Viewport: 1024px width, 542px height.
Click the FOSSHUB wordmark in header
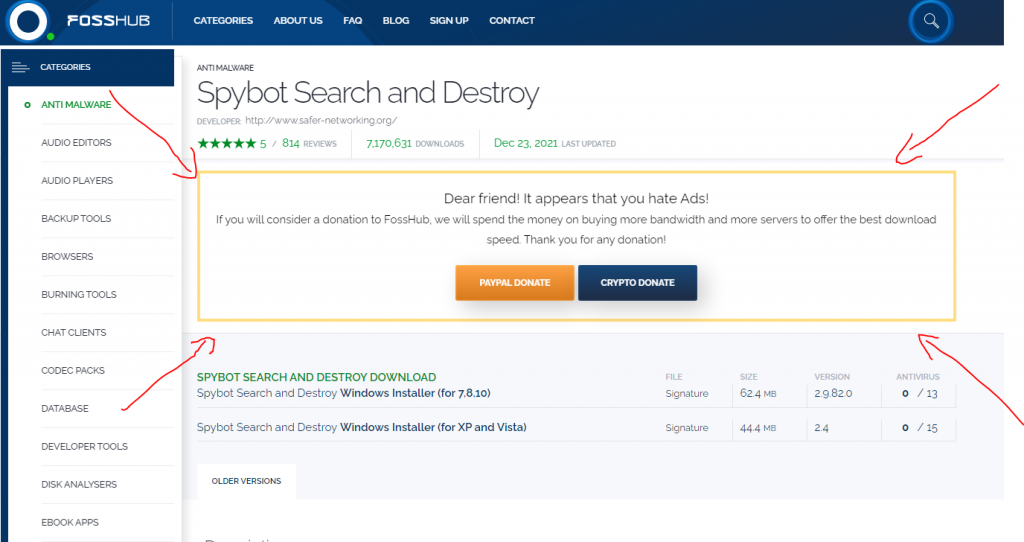click(x=108, y=21)
